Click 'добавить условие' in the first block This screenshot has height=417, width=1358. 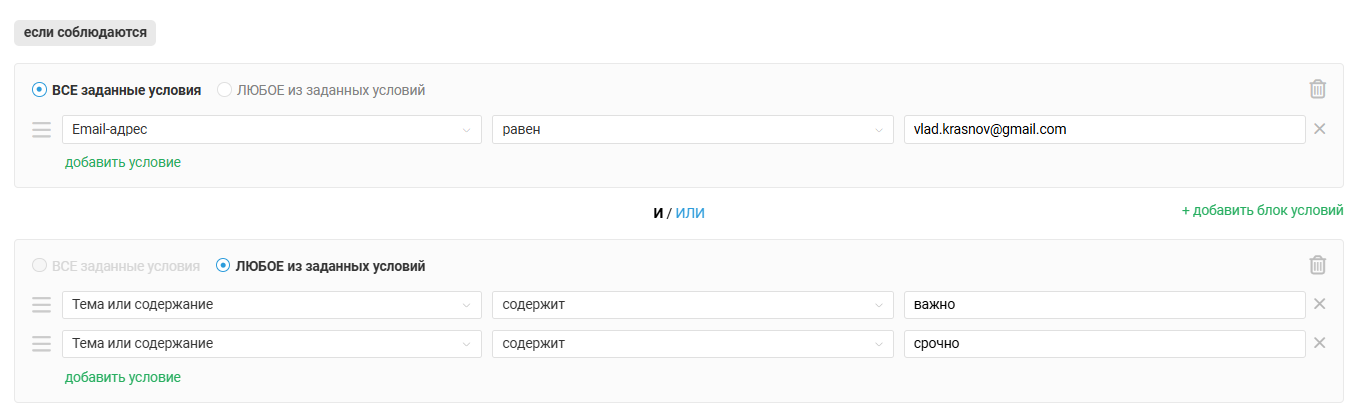pyautogui.click(x=123, y=162)
